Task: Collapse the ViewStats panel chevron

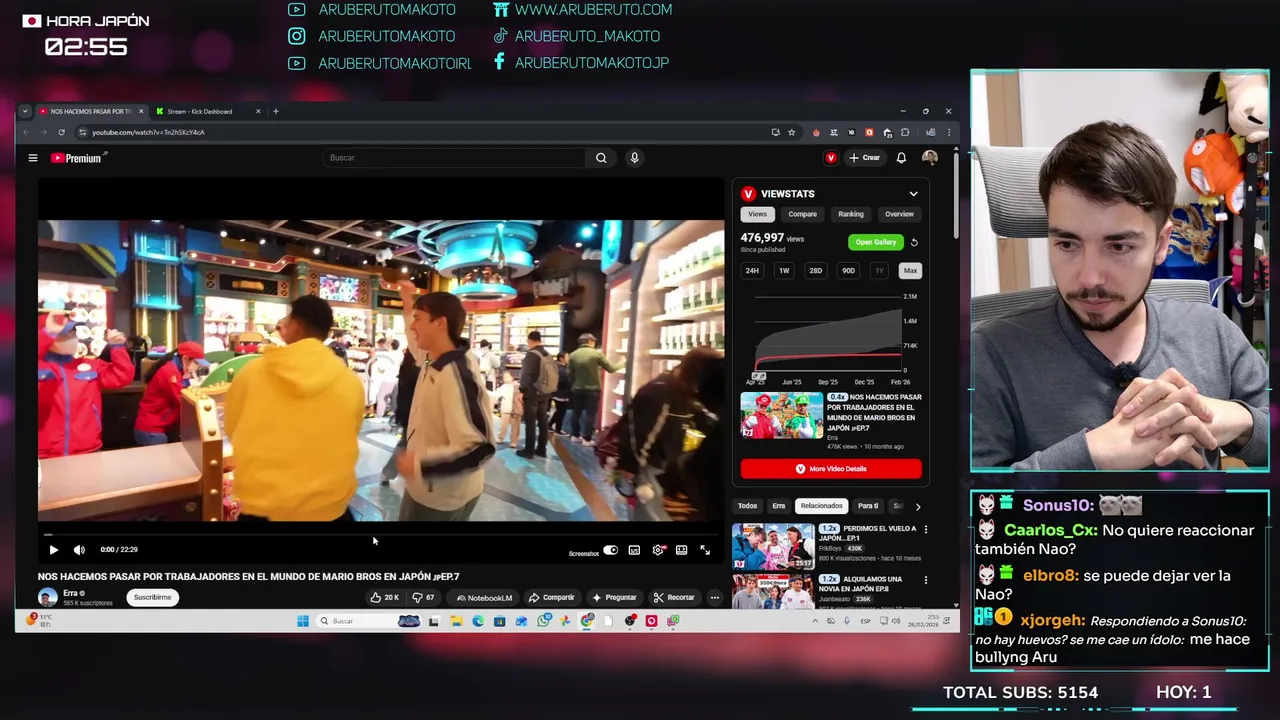Action: click(x=913, y=194)
